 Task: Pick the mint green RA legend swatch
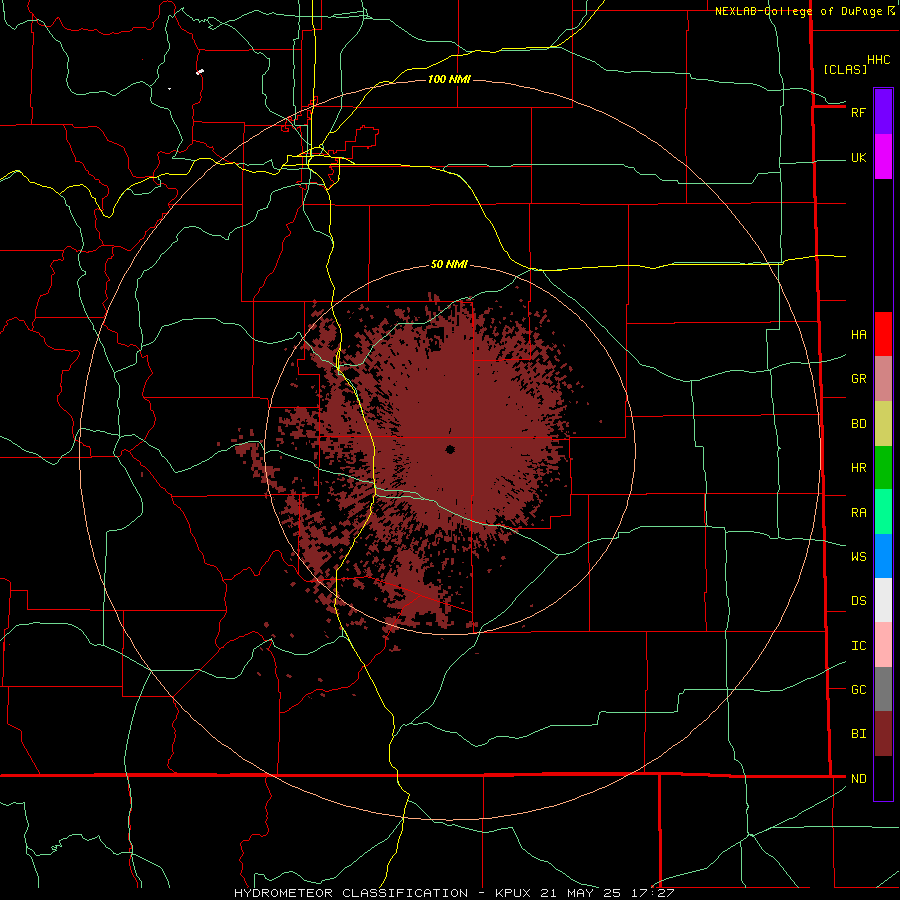(x=883, y=512)
